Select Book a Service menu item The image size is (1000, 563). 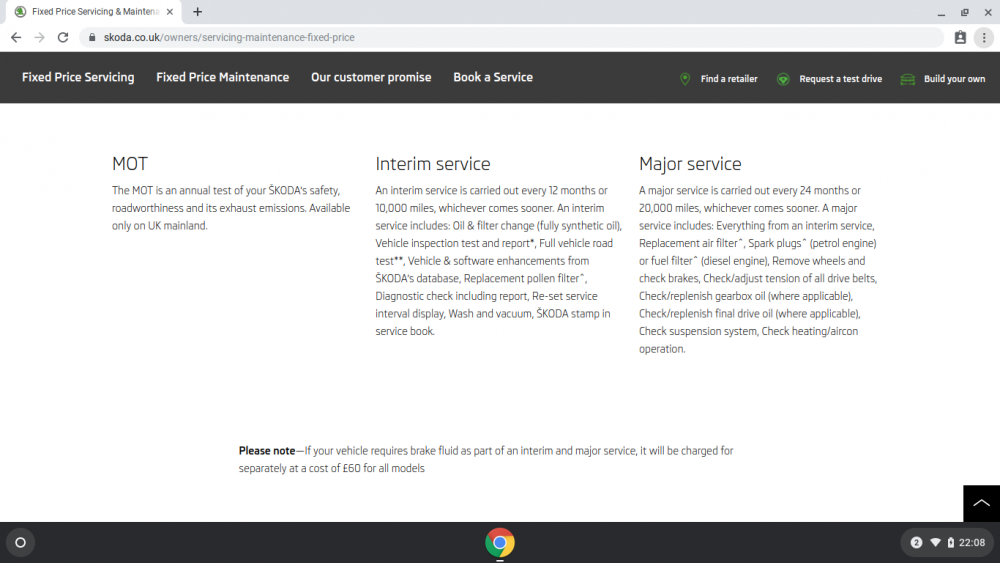coord(493,77)
